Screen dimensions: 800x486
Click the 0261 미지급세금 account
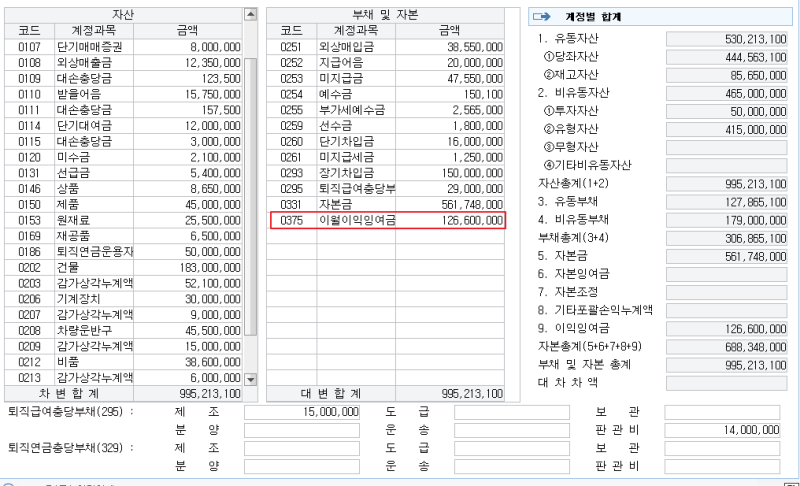(386, 158)
